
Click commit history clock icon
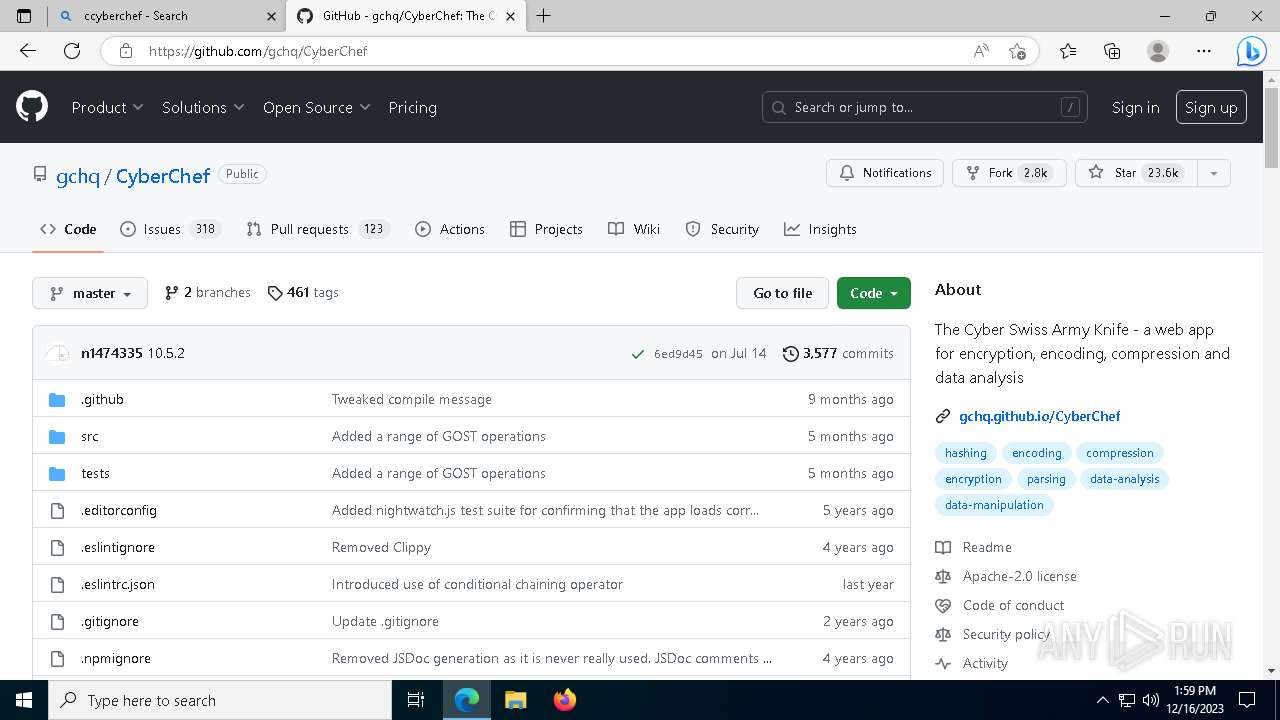(x=790, y=353)
